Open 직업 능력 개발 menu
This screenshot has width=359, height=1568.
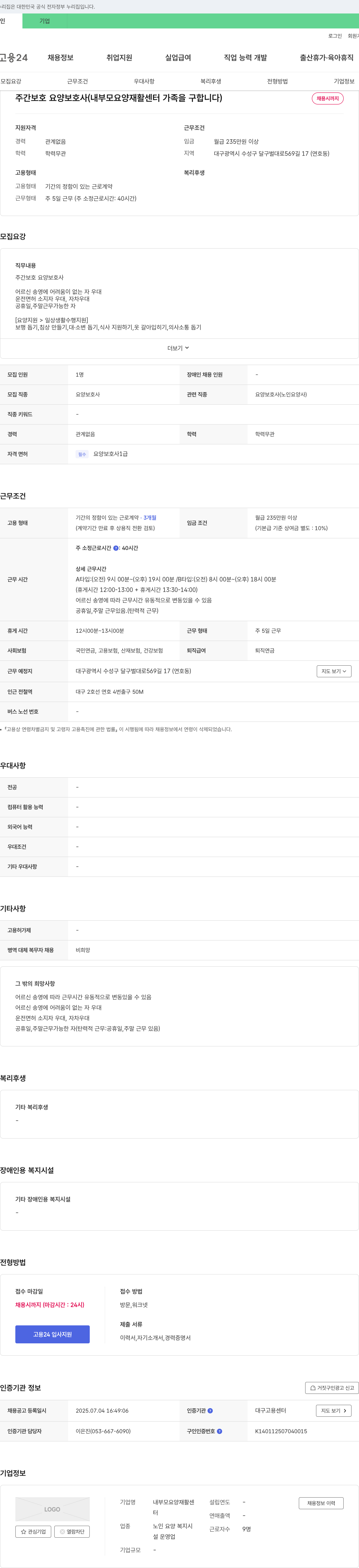(x=245, y=58)
